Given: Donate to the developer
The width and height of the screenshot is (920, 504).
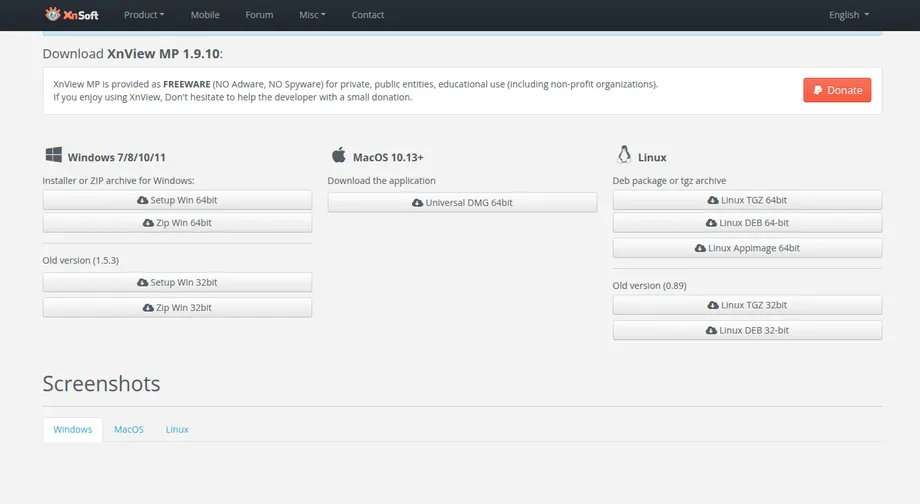Looking at the screenshot, I should click(x=837, y=90).
